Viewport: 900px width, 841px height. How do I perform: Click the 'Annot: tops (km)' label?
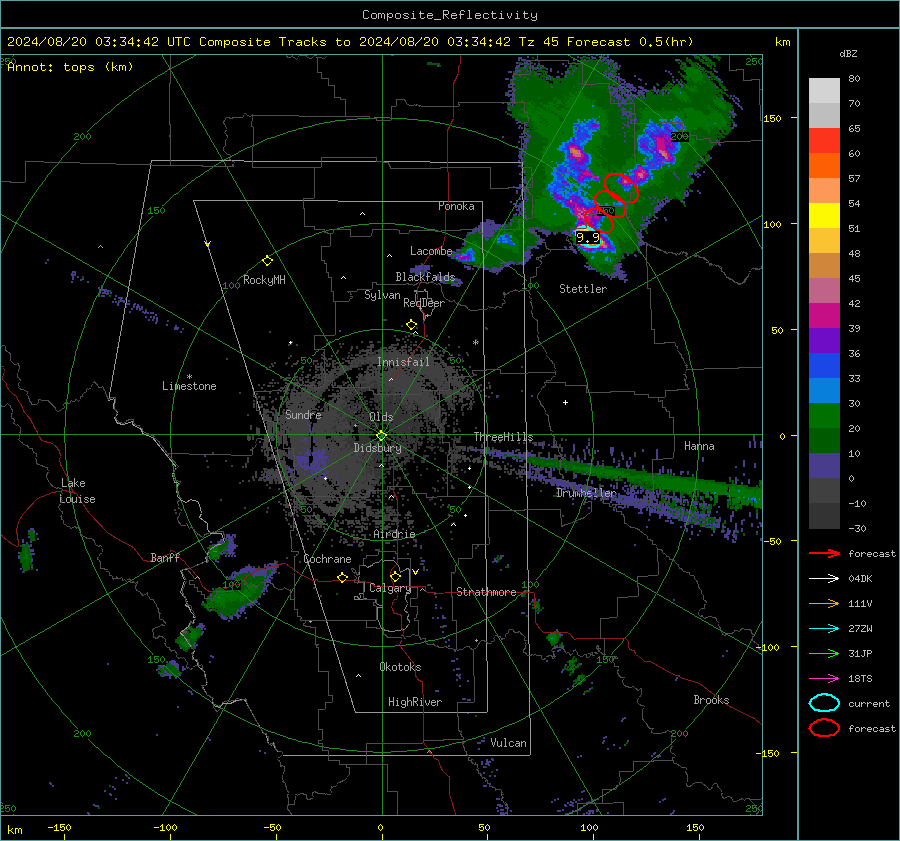[70, 67]
